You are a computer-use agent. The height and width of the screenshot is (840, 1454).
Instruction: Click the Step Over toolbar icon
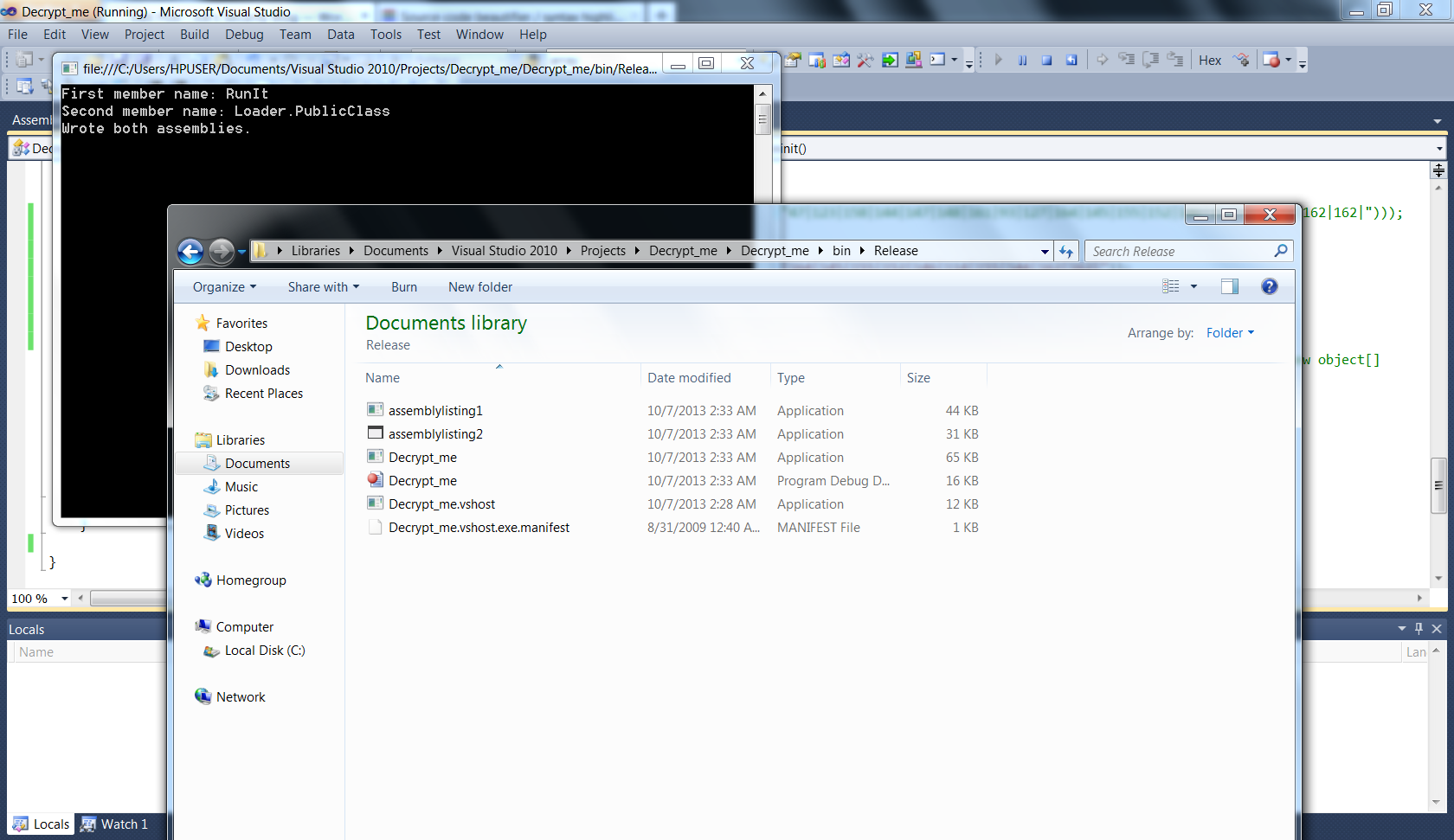pyautogui.click(x=1150, y=61)
